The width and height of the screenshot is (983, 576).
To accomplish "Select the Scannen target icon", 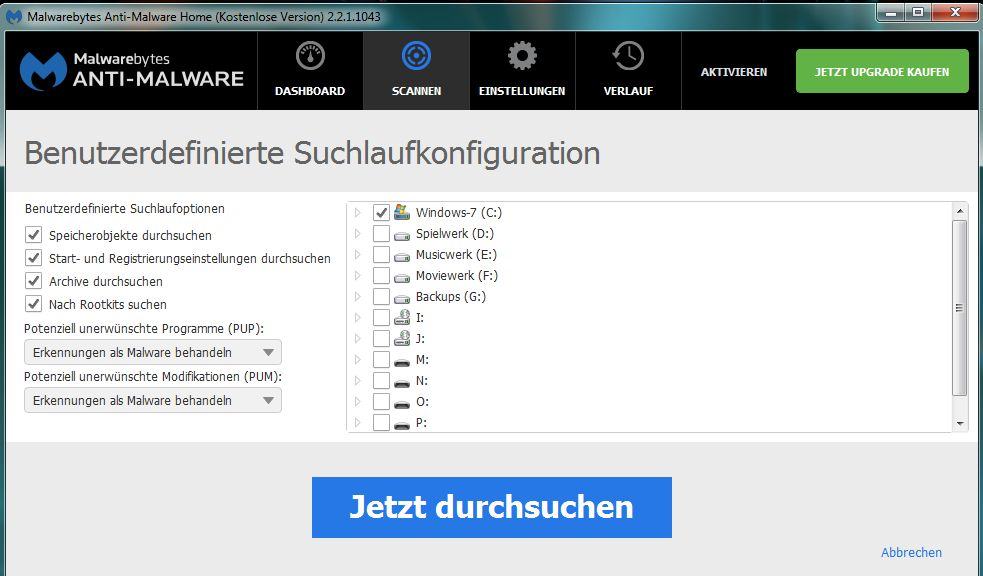I will click(x=416, y=56).
